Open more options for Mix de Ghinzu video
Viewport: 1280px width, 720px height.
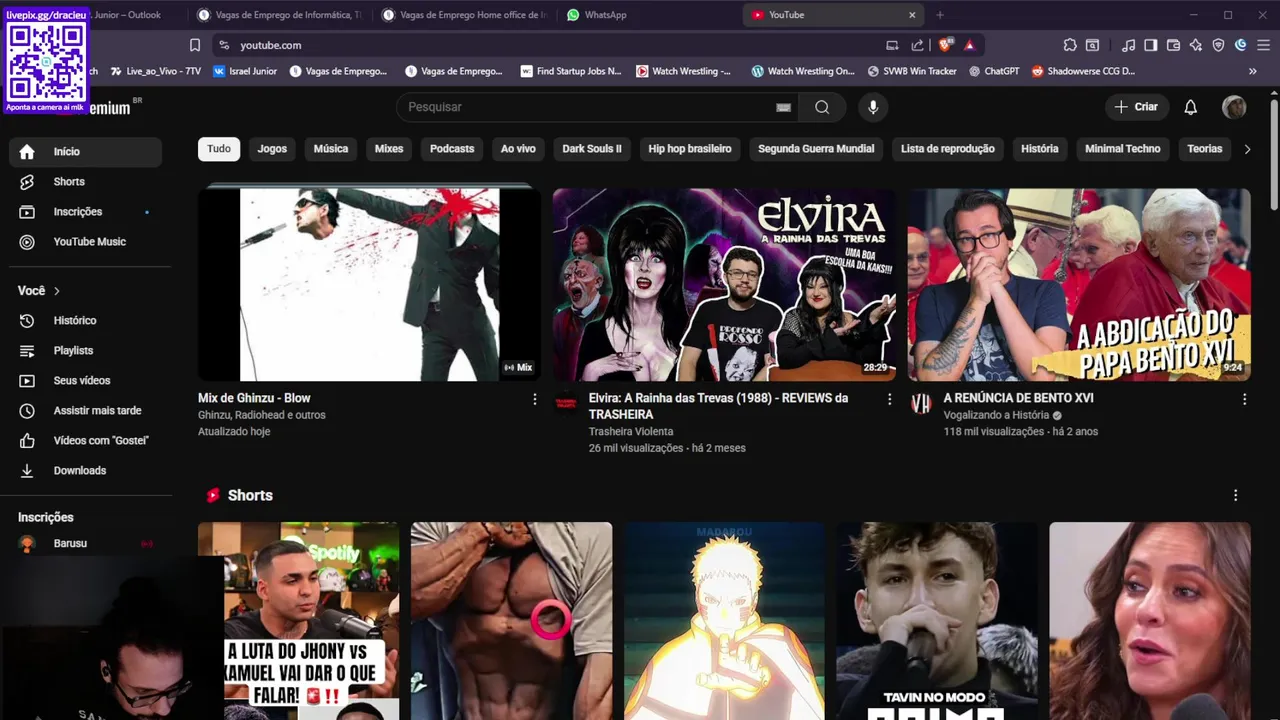534,399
